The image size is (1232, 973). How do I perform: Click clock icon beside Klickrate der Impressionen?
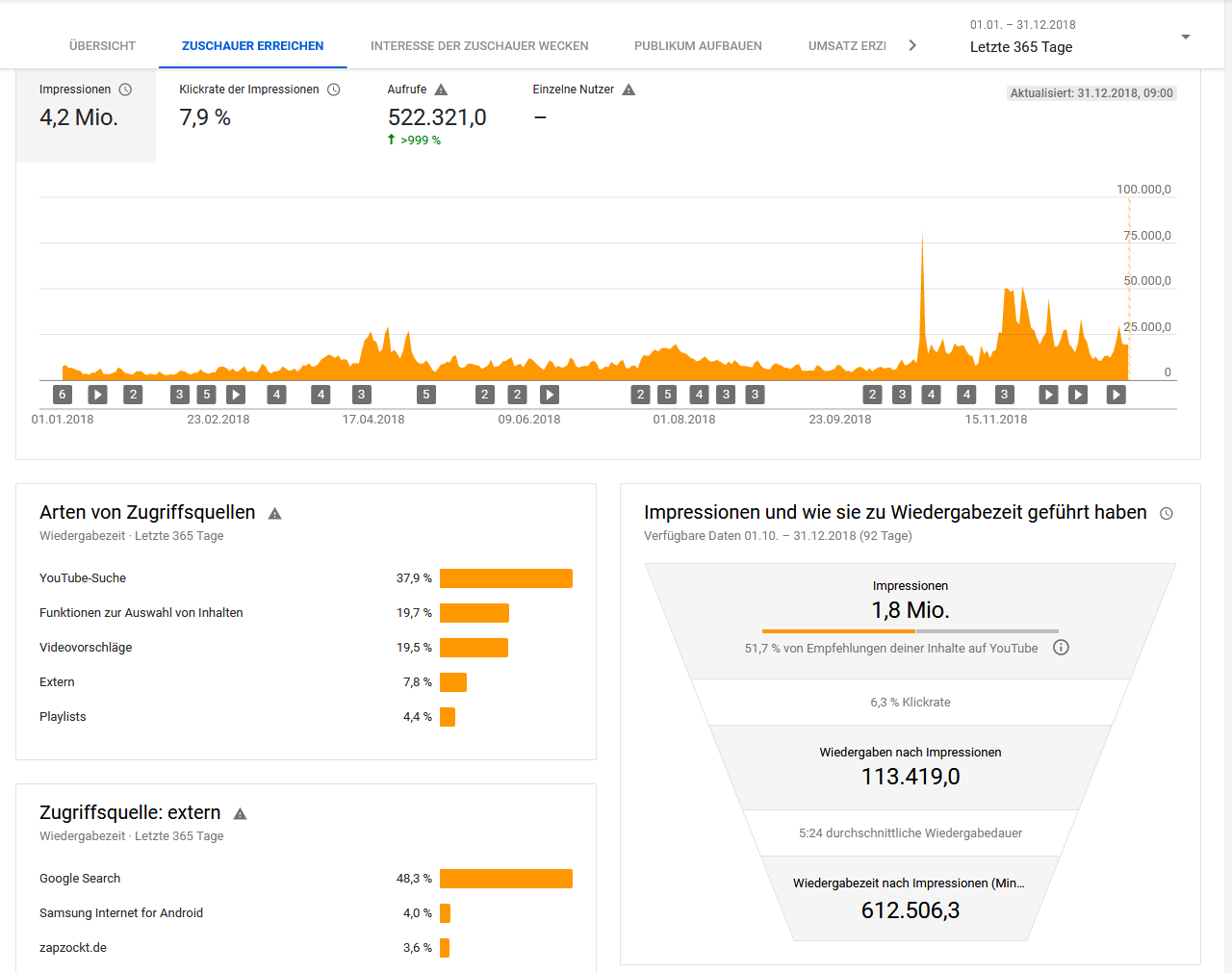pyautogui.click(x=334, y=90)
